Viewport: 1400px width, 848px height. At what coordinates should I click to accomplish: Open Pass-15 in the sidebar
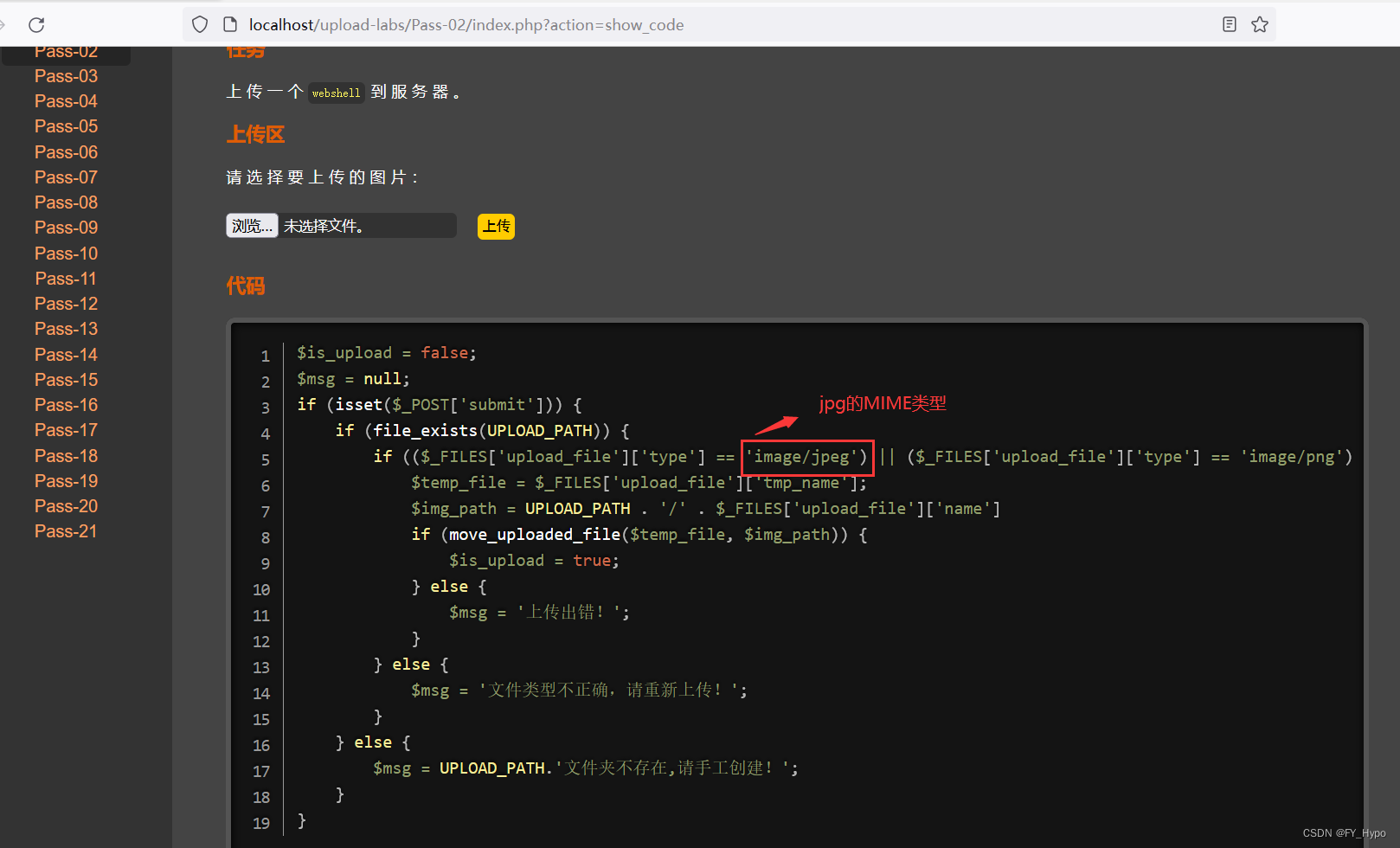[67, 380]
